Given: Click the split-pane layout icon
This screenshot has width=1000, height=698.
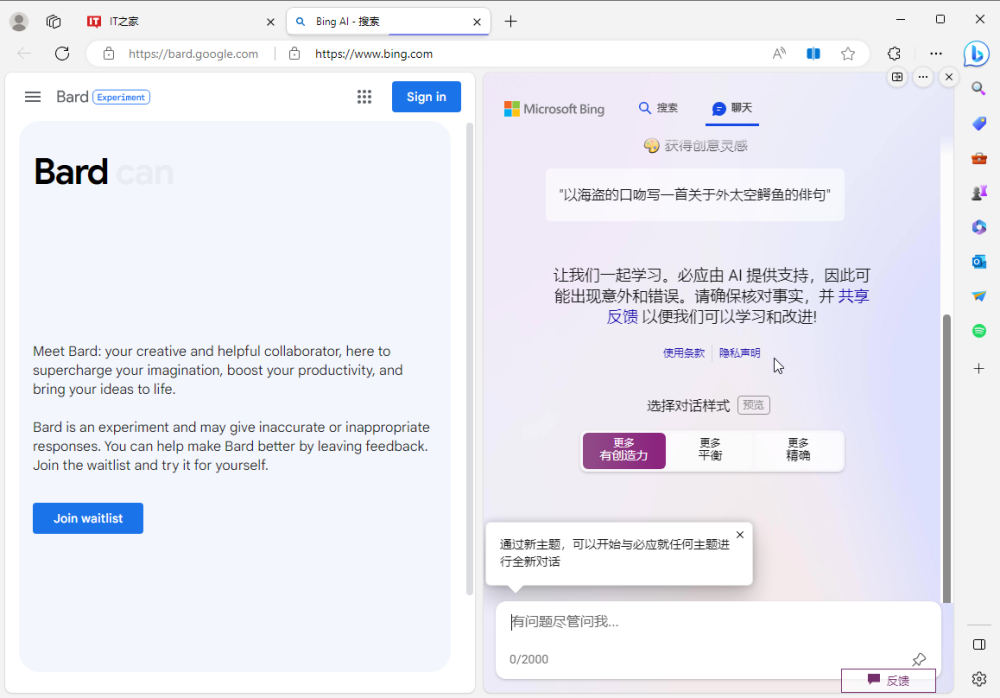Looking at the screenshot, I should click(897, 77).
